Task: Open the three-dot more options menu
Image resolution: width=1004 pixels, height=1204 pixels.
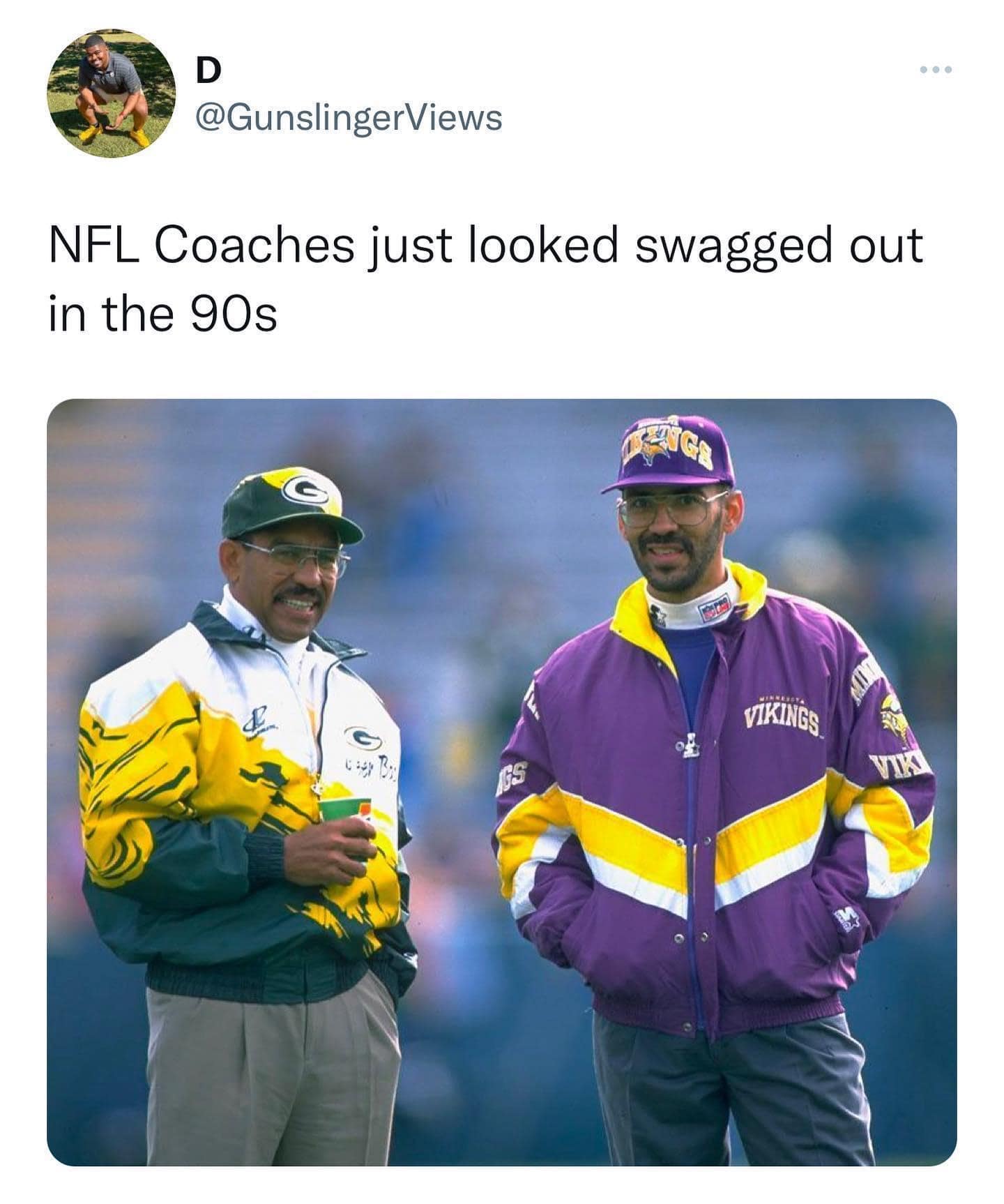Action: (x=935, y=70)
